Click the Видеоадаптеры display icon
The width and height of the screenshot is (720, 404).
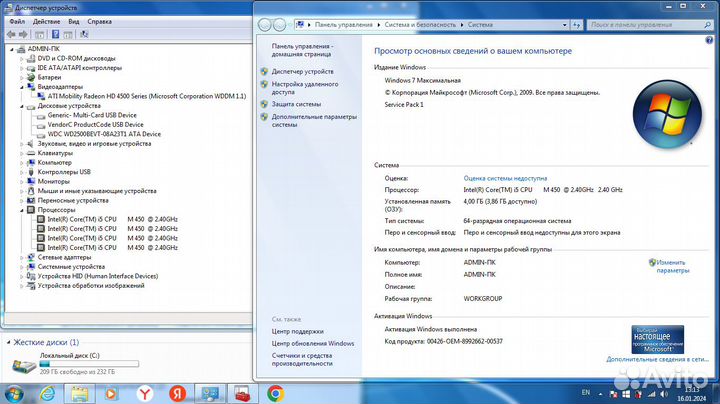(31, 87)
